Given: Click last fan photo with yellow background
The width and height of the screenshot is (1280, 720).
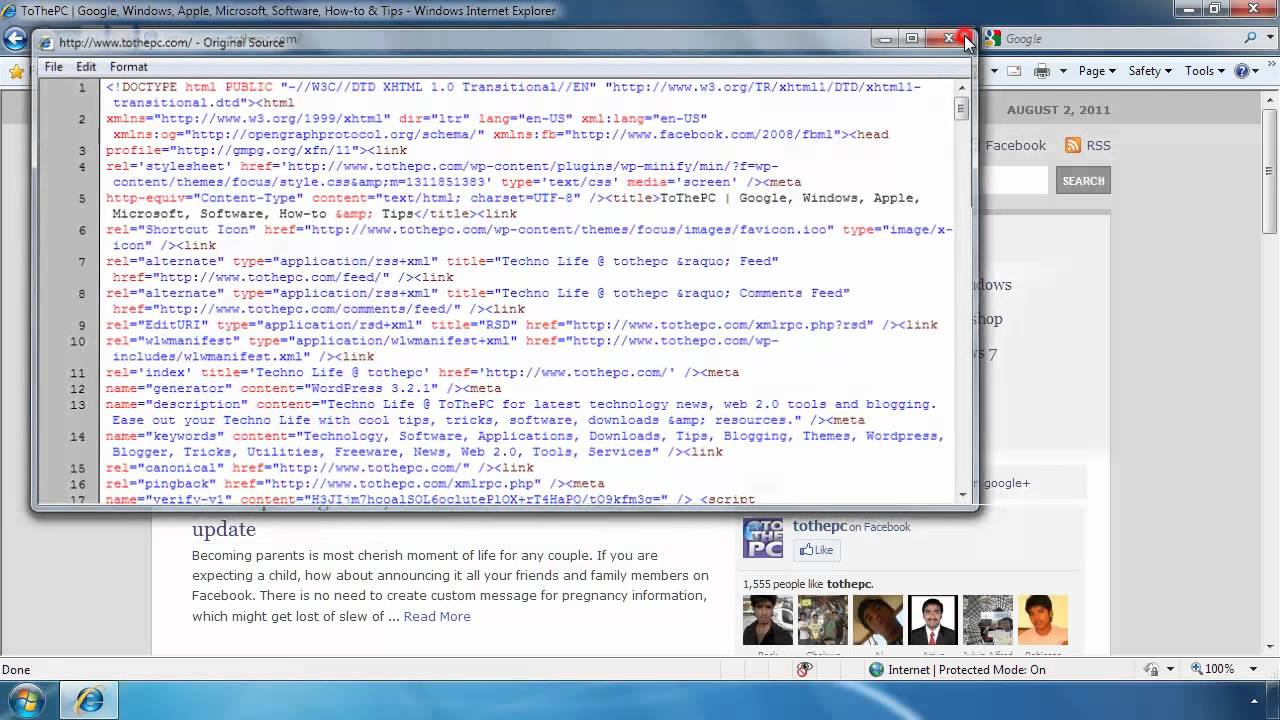Looking at the screenshot, I should pos(1043,621).
